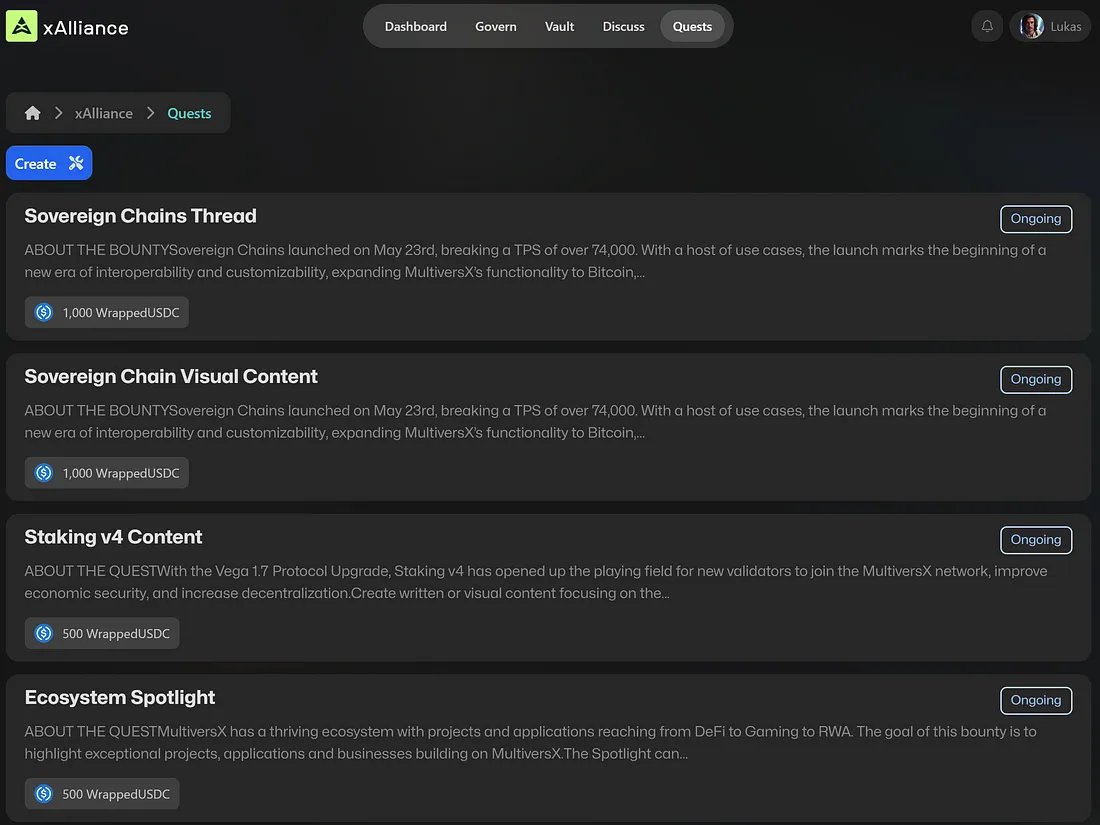This screenshot has height=825, width=1100.
Task: Click Lukas profile avatar picture
Action: 1031,27
